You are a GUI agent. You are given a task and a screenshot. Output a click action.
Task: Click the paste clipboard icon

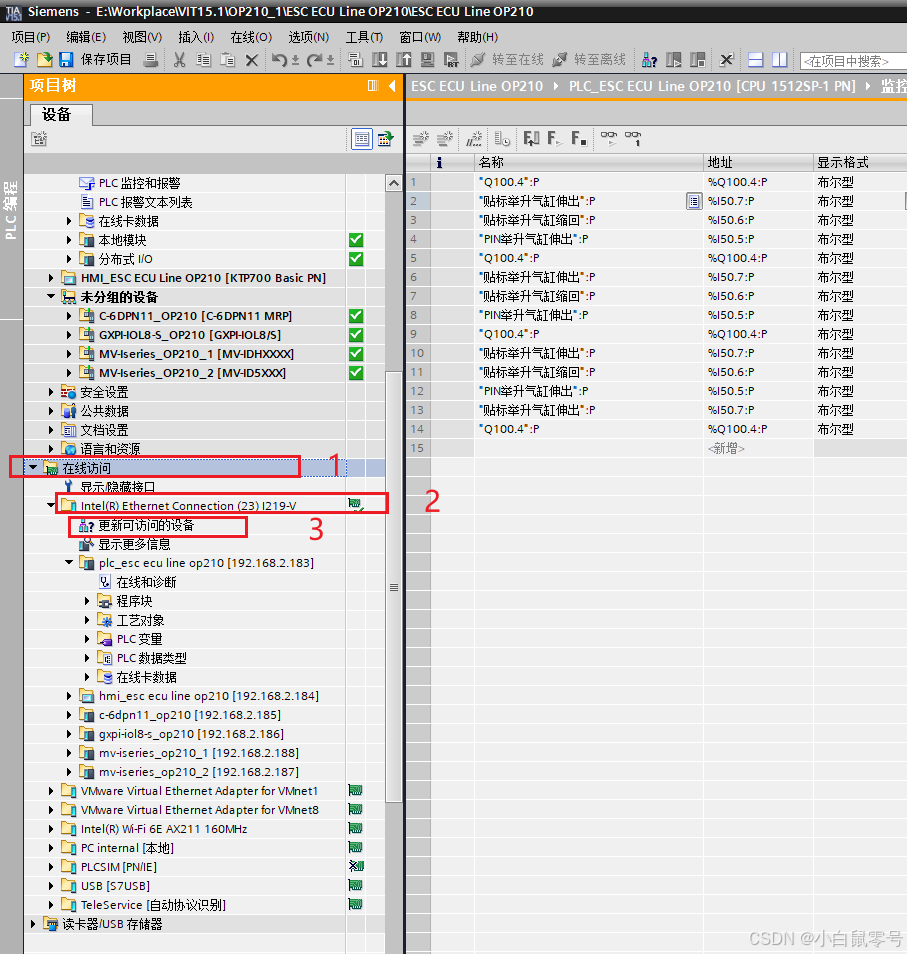pos(228,59)
